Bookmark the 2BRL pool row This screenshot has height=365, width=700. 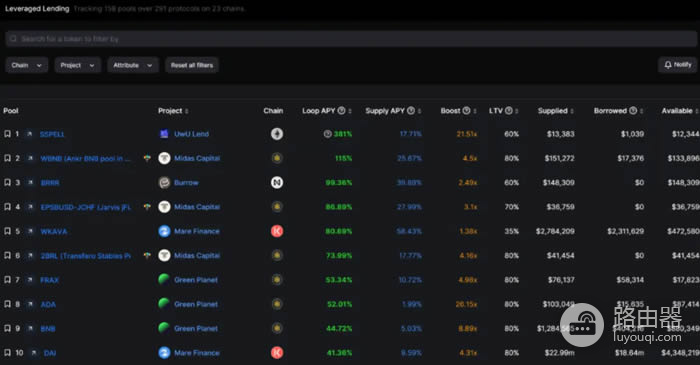coord(8,255)
